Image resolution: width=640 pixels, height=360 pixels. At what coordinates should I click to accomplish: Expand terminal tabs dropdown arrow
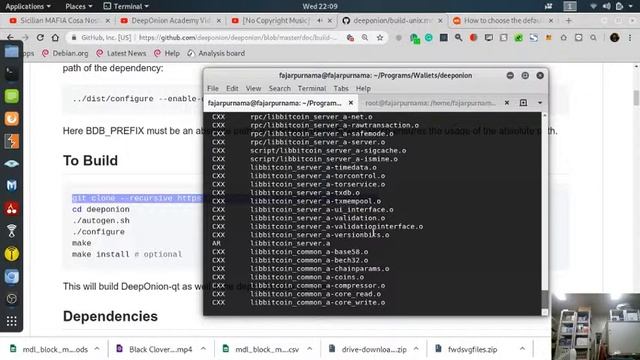click(540, 103)
